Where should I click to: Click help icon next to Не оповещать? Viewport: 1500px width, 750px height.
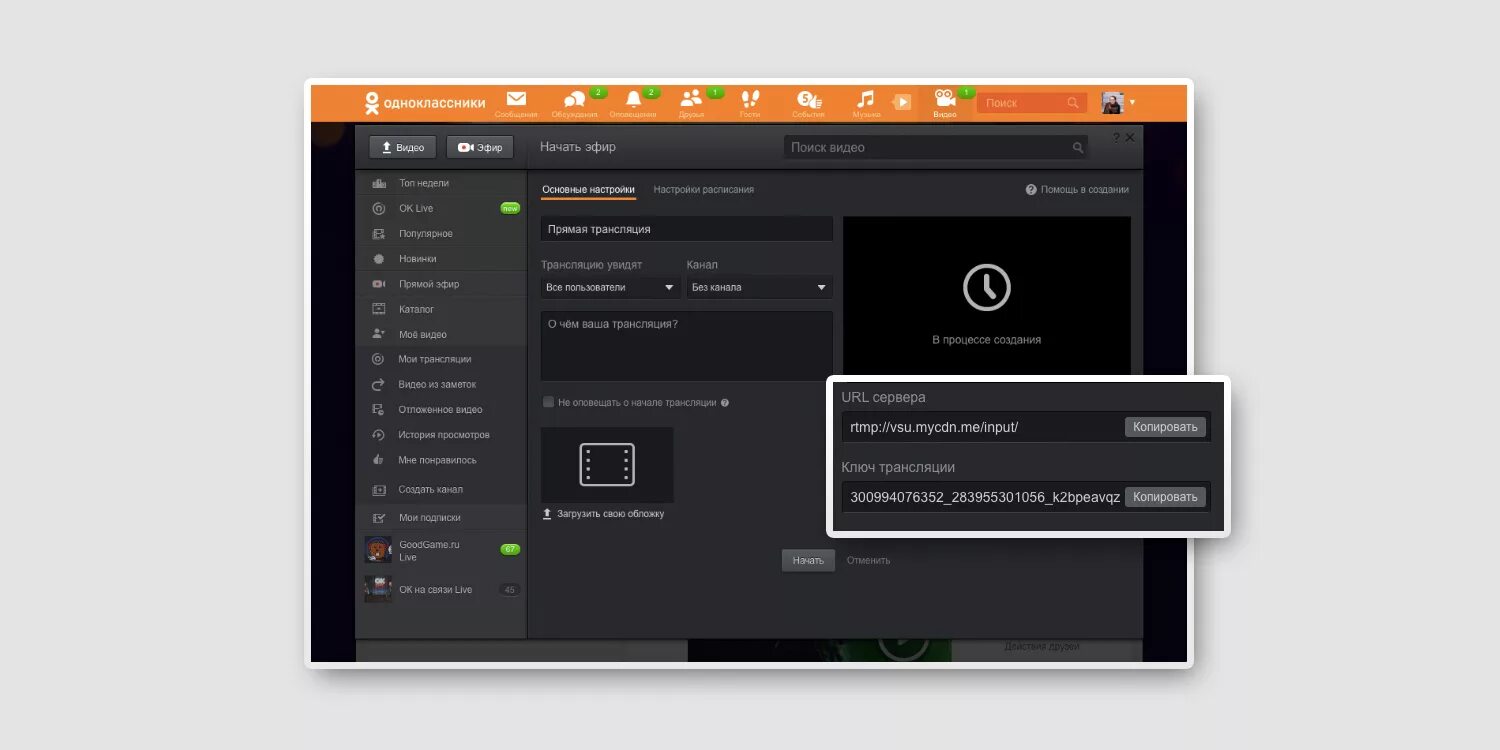tap(725, 403)
